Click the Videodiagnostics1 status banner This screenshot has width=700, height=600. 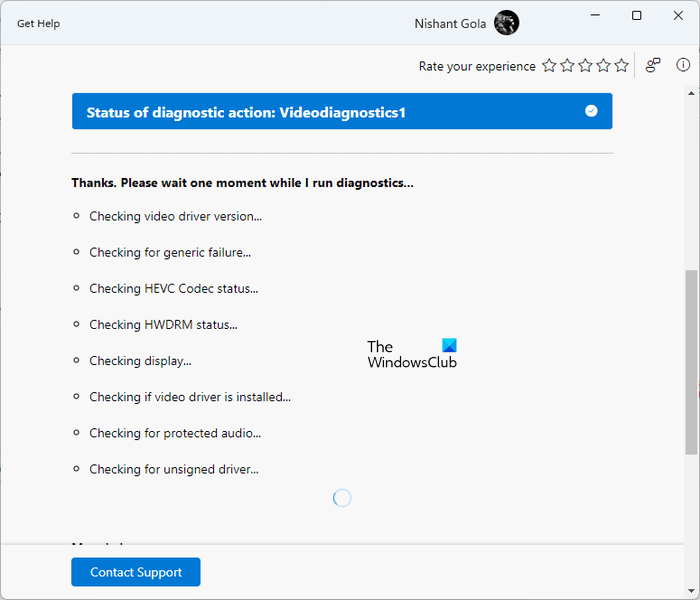tap(342, 111)
